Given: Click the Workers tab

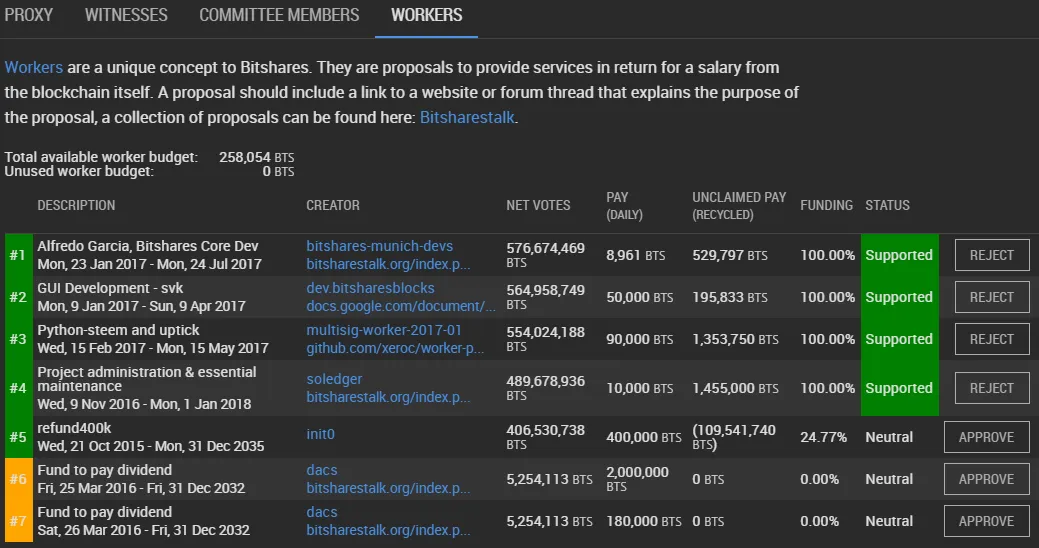Looking at the screenshot, I should [x=426, y=15].
